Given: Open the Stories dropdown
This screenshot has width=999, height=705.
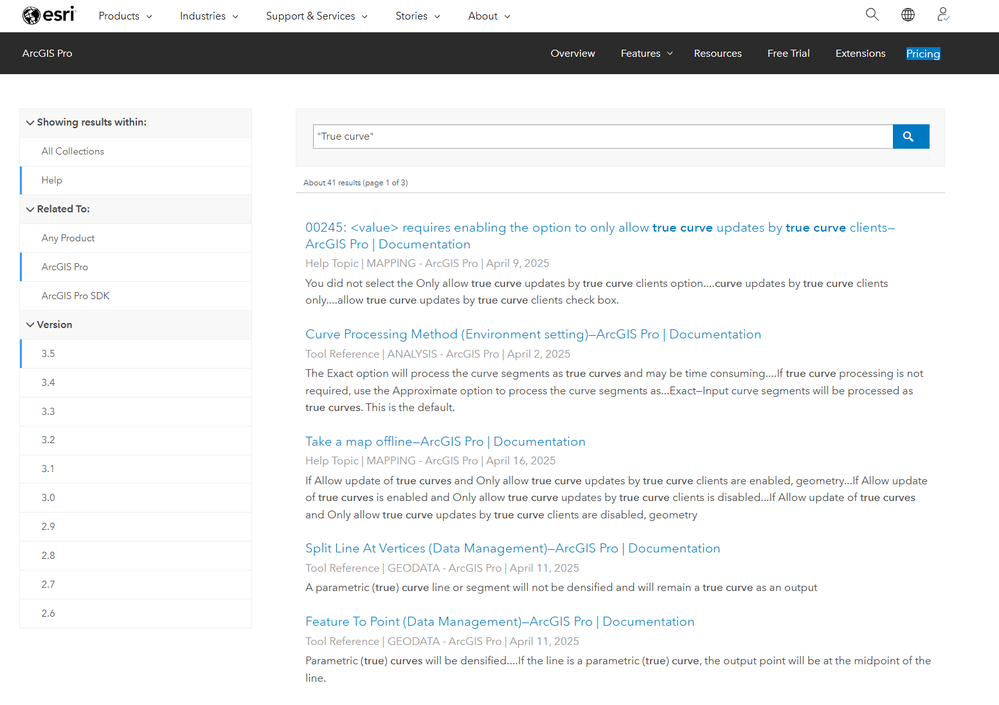Looking at the screenshot, I should [417, 16].
